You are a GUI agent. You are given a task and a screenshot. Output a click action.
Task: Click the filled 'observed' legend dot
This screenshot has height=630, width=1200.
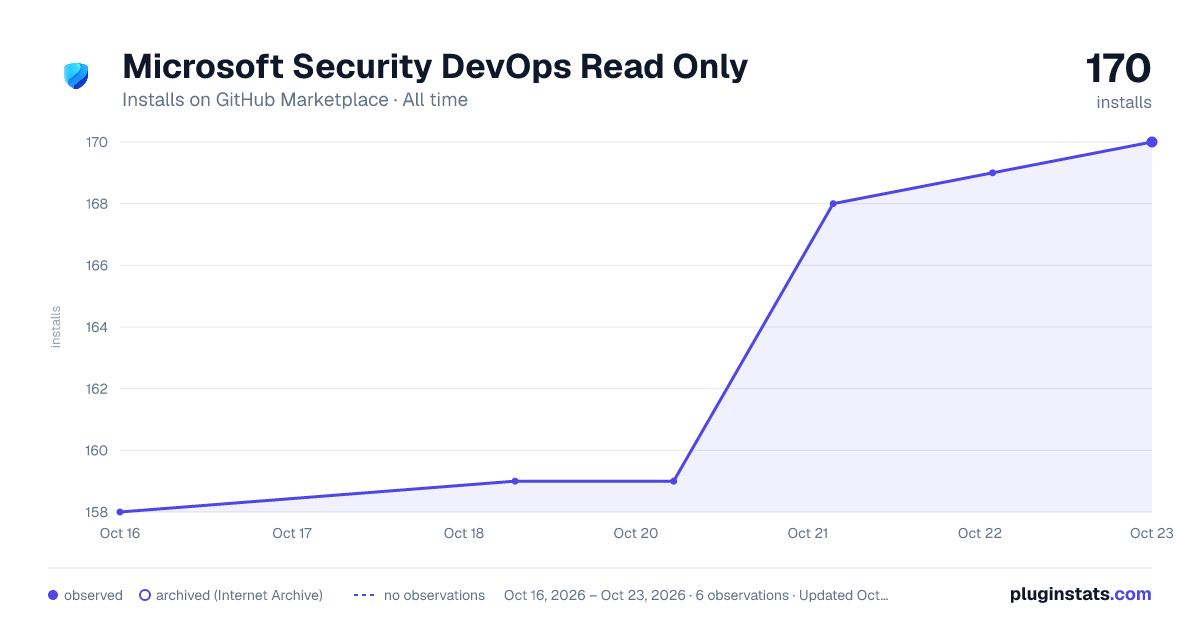53,595
